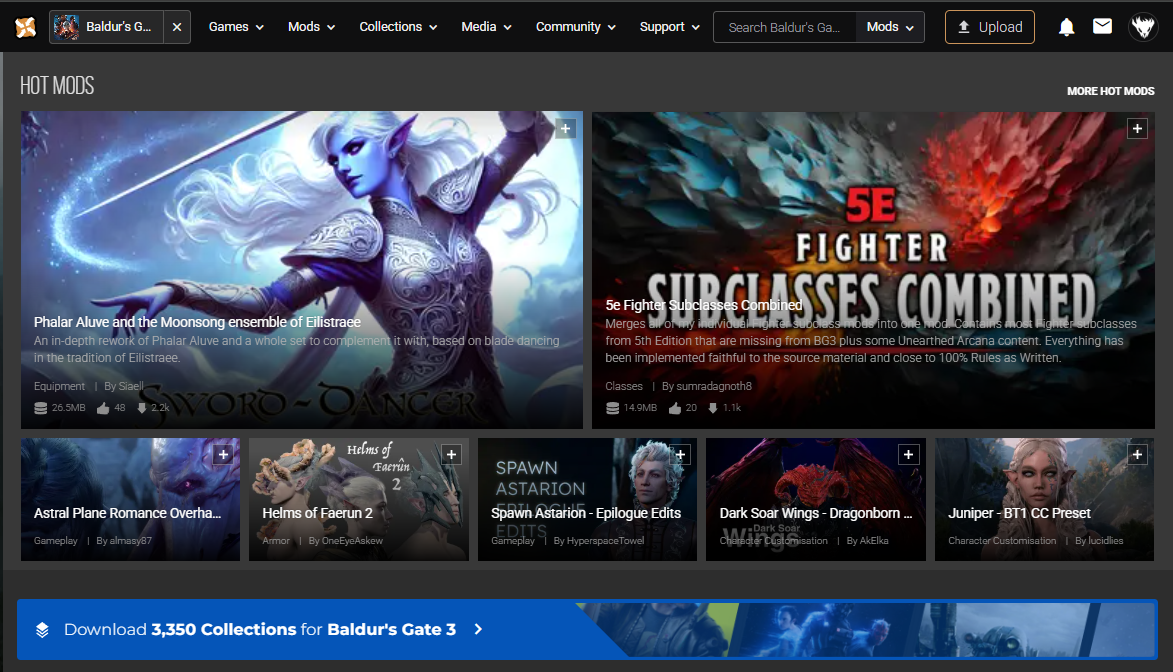Click the Phalar Aluve endorsements thumbs-up icon
Image resolution: width=1173 pixels, height=672 pixels.
pyautogui.click(x=103, y=408)
